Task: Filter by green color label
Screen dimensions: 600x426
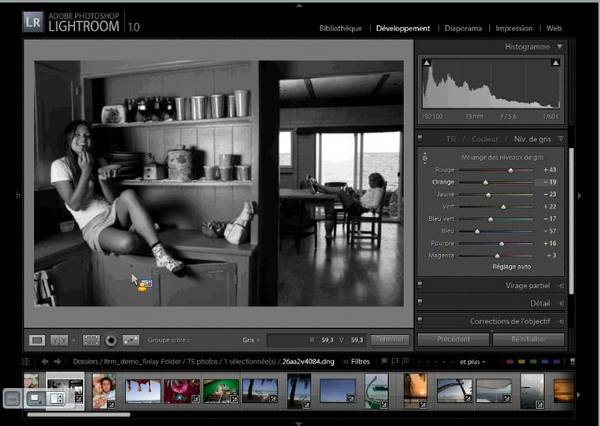Action: click(533, 362)
